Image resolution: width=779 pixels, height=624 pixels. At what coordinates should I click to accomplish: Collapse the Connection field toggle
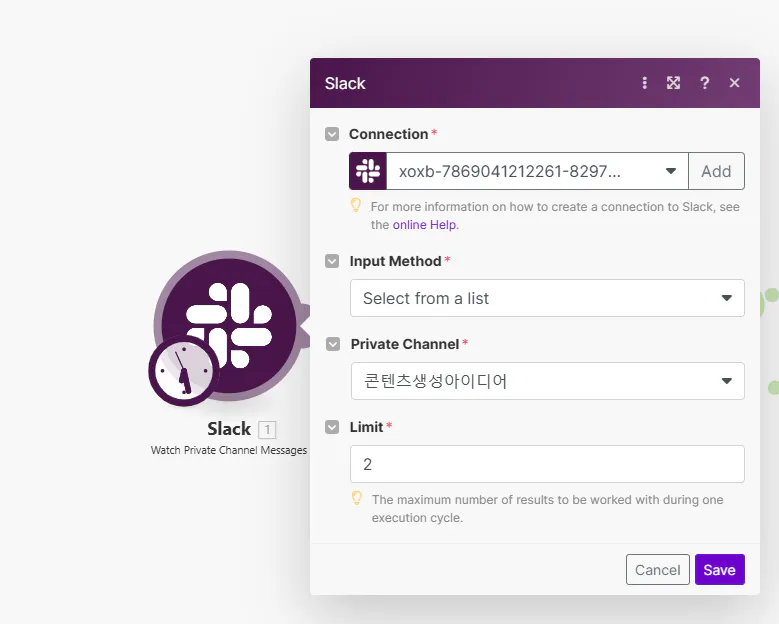pos(332,134)
